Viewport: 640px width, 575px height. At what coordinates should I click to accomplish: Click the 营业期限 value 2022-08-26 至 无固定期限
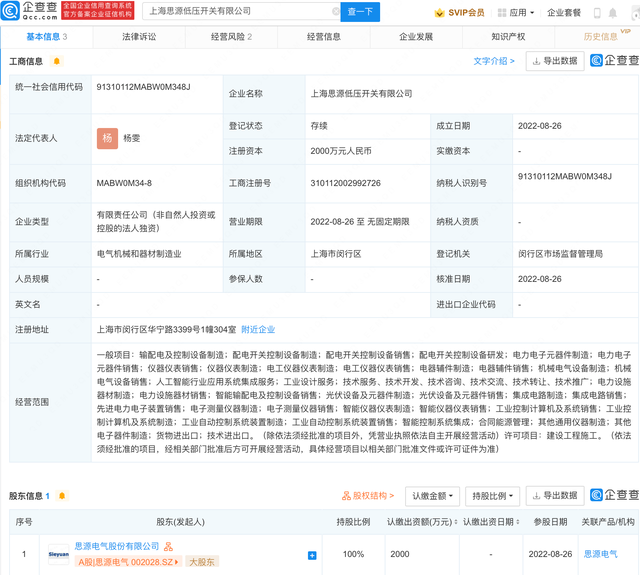click(x=360, y=222)
